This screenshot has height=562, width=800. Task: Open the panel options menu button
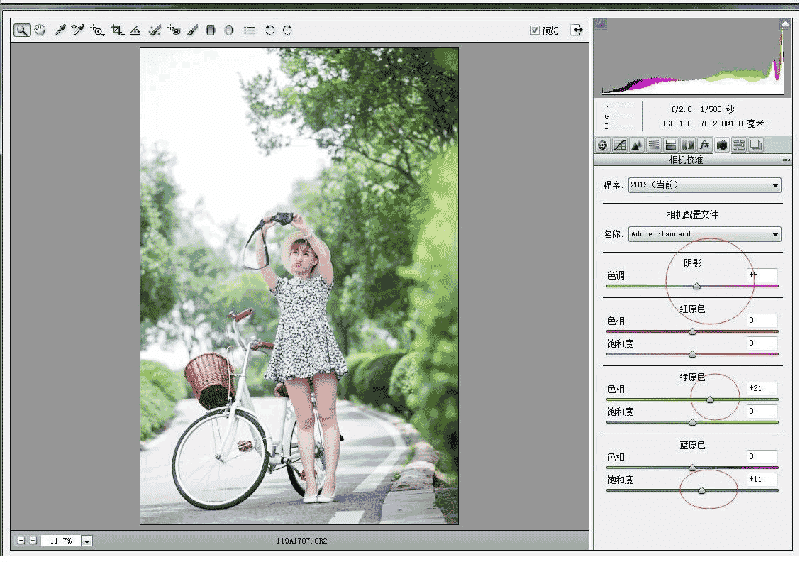786,160
